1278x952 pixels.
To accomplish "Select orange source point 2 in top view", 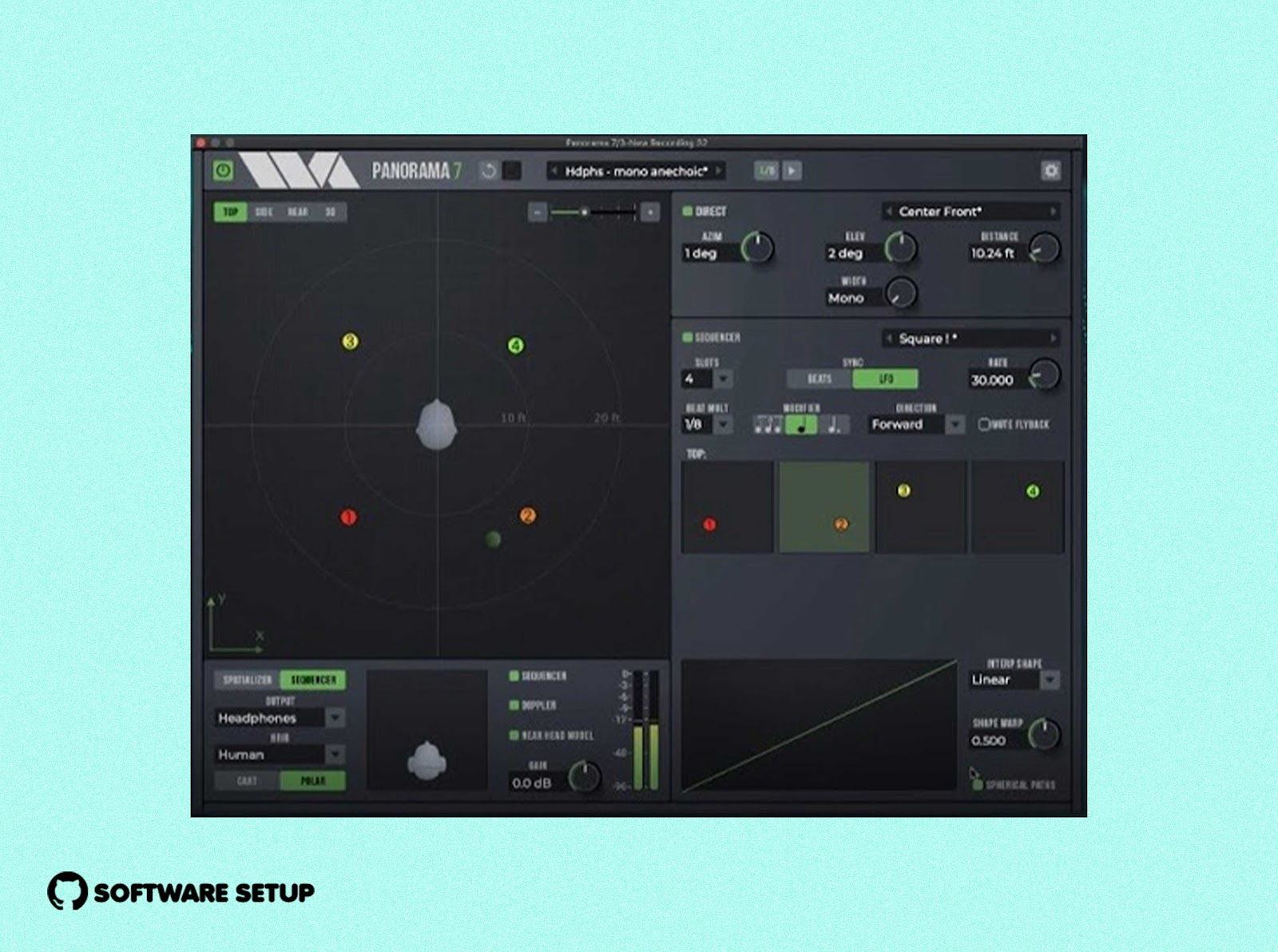I will [x=527, y=516].
